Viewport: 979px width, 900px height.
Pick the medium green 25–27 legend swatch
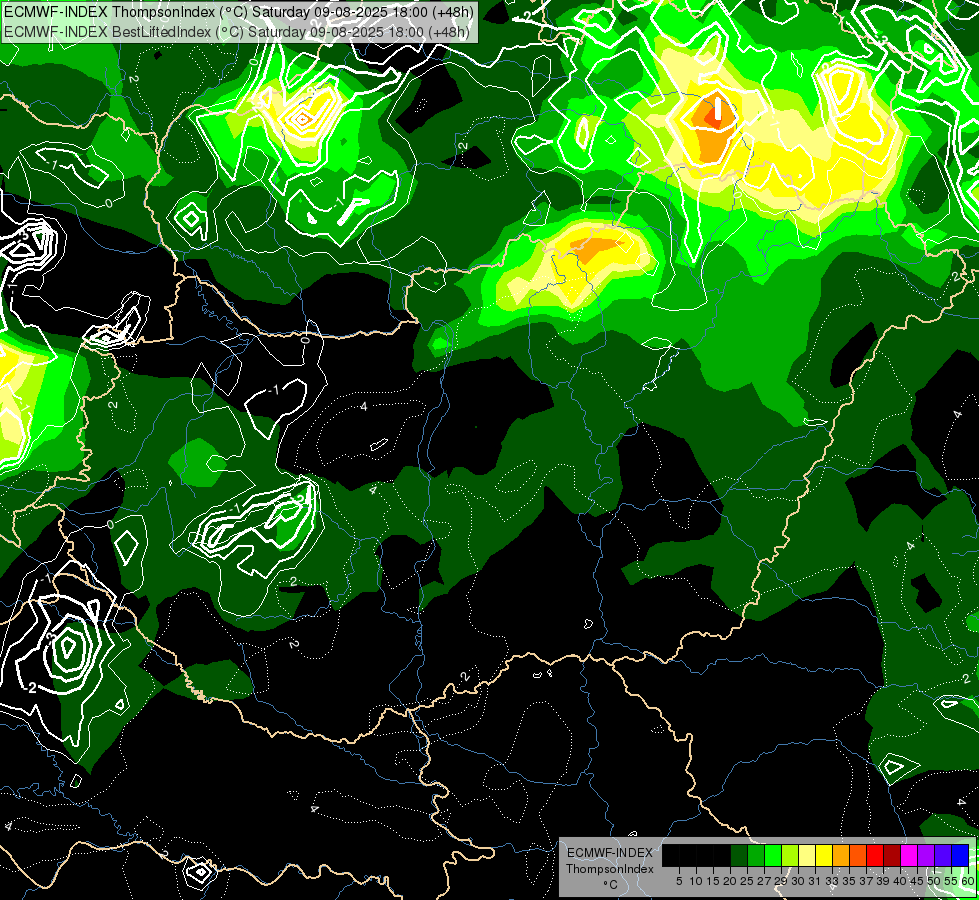(755, 855)
